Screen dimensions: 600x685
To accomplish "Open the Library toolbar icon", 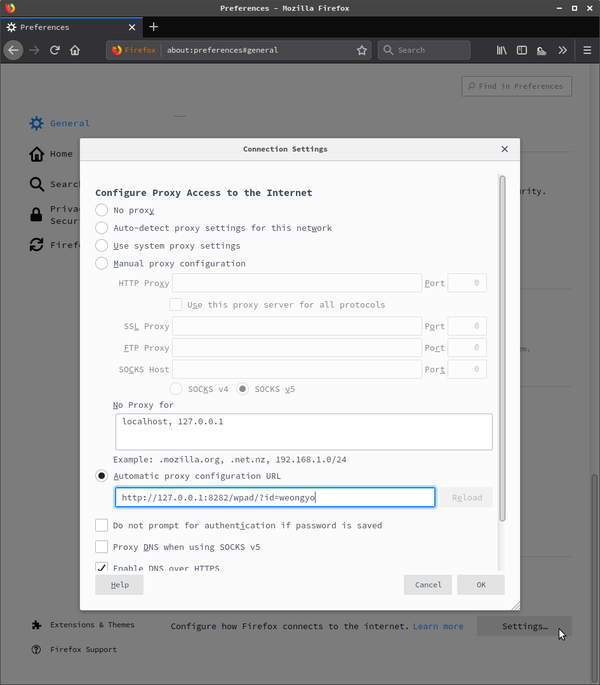I will click(x=501, y=50).
